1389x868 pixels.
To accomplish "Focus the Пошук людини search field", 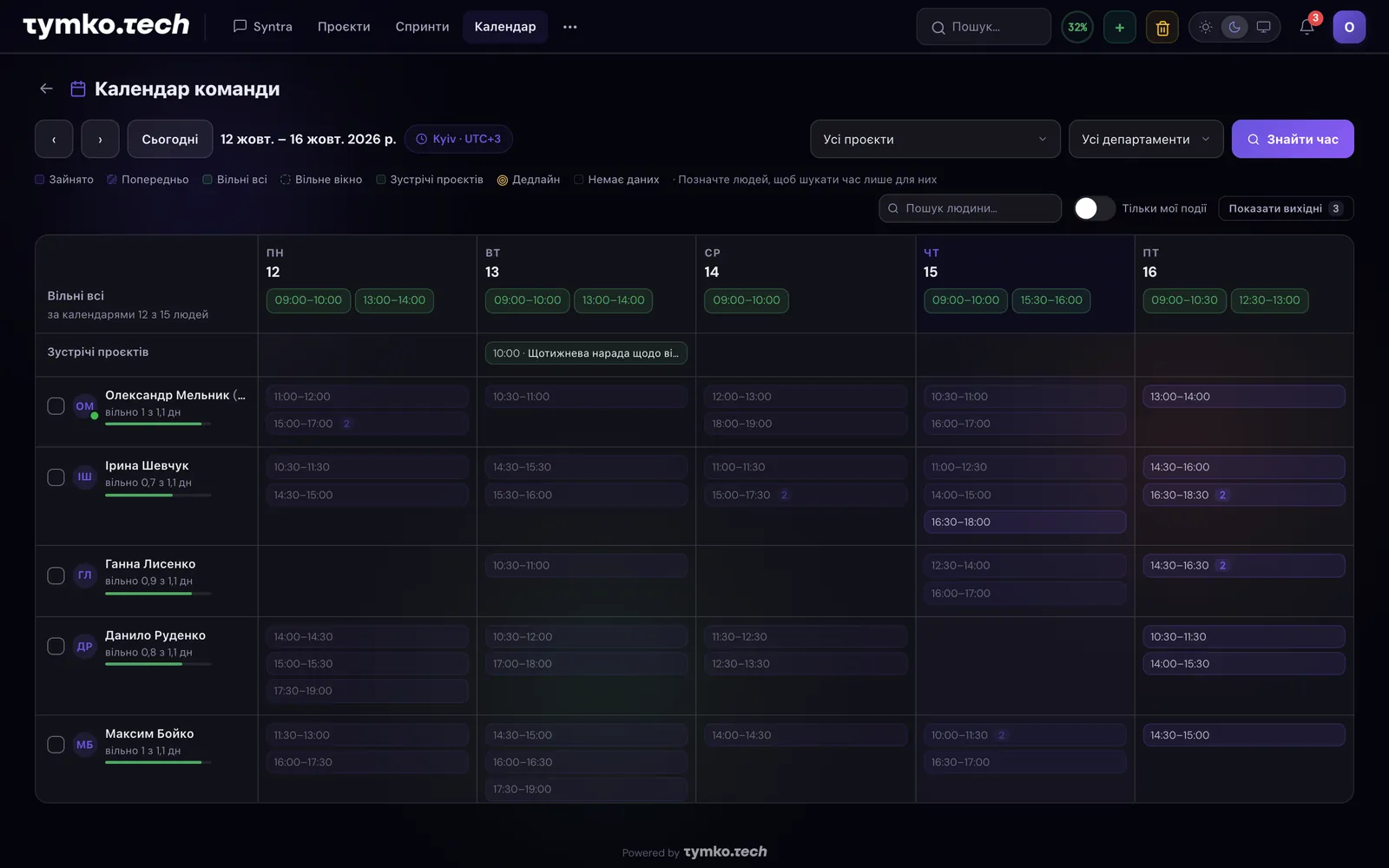I will 970,208.
